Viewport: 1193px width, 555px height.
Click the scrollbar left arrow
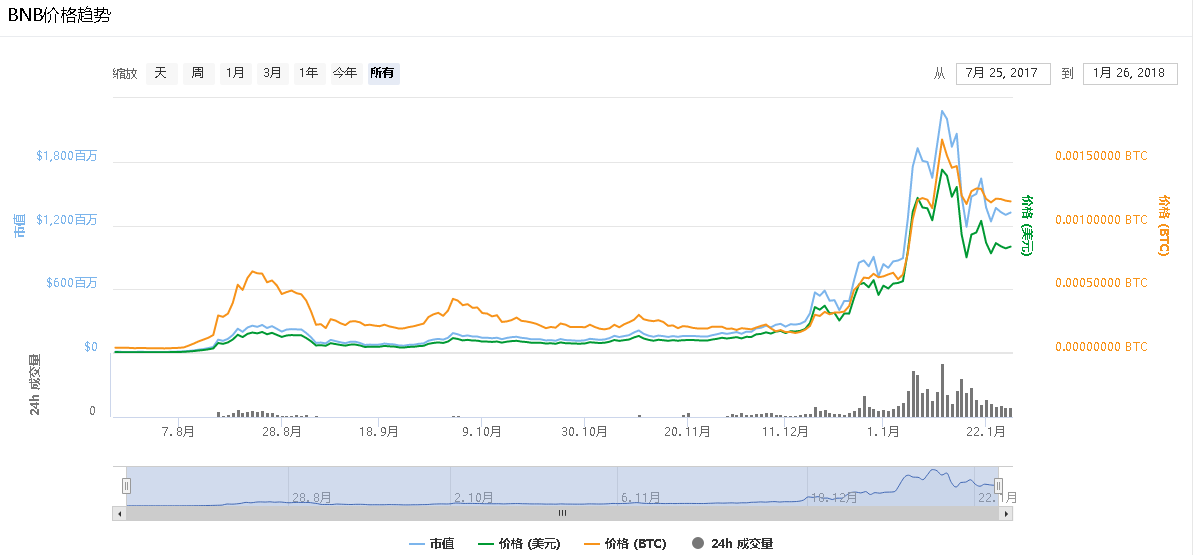[x=119, y=513]
